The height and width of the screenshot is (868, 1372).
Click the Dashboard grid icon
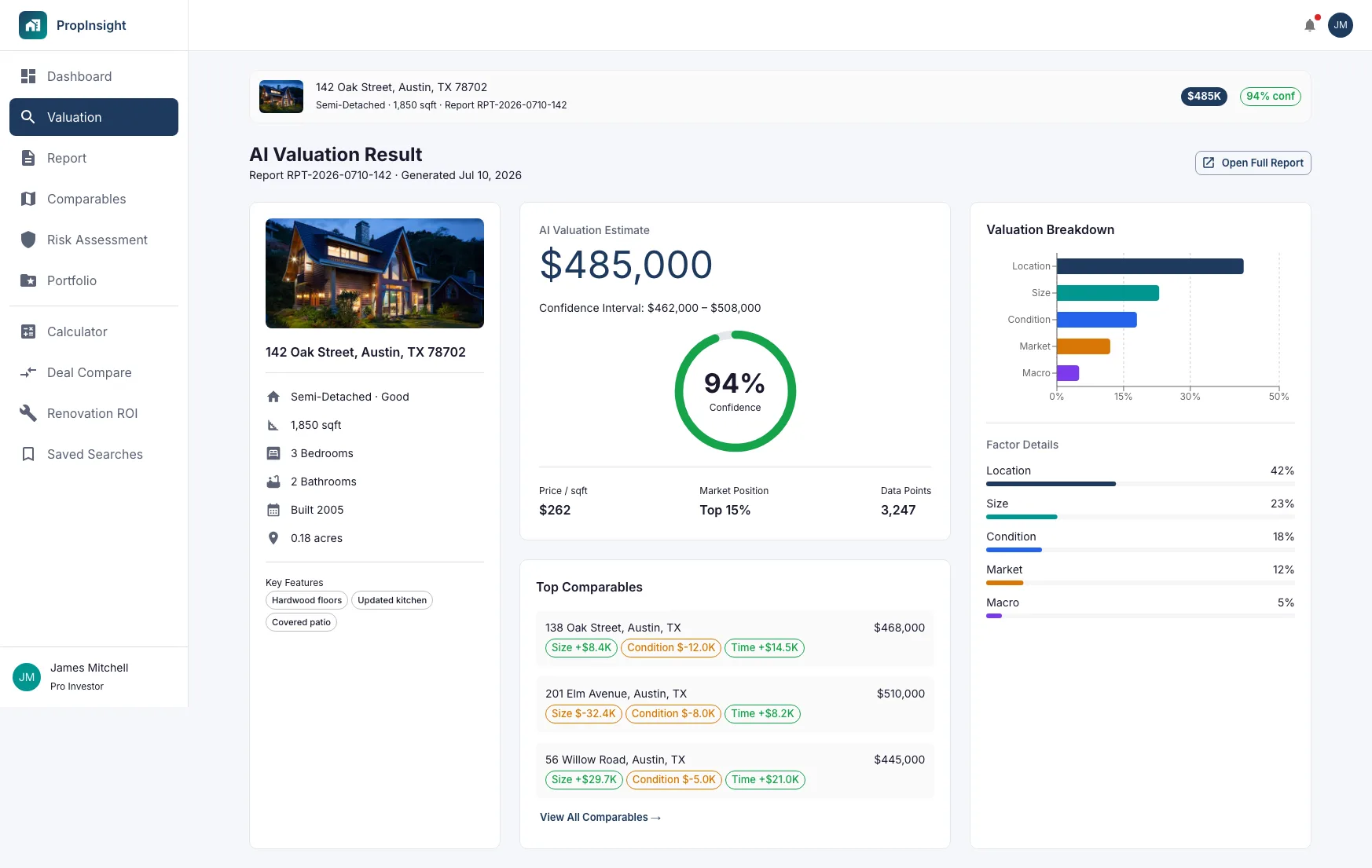coord(28,76)
